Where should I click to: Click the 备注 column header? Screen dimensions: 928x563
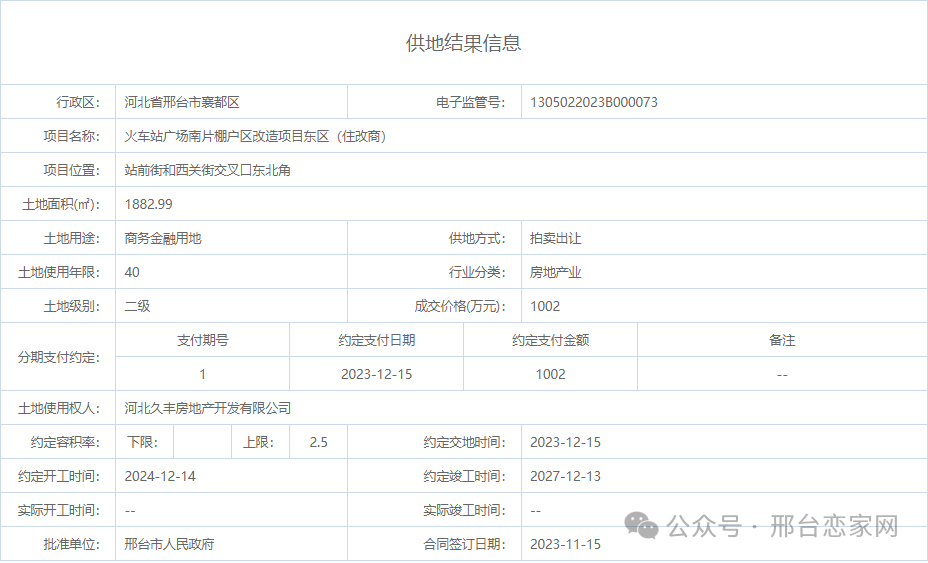pos(782,340)
